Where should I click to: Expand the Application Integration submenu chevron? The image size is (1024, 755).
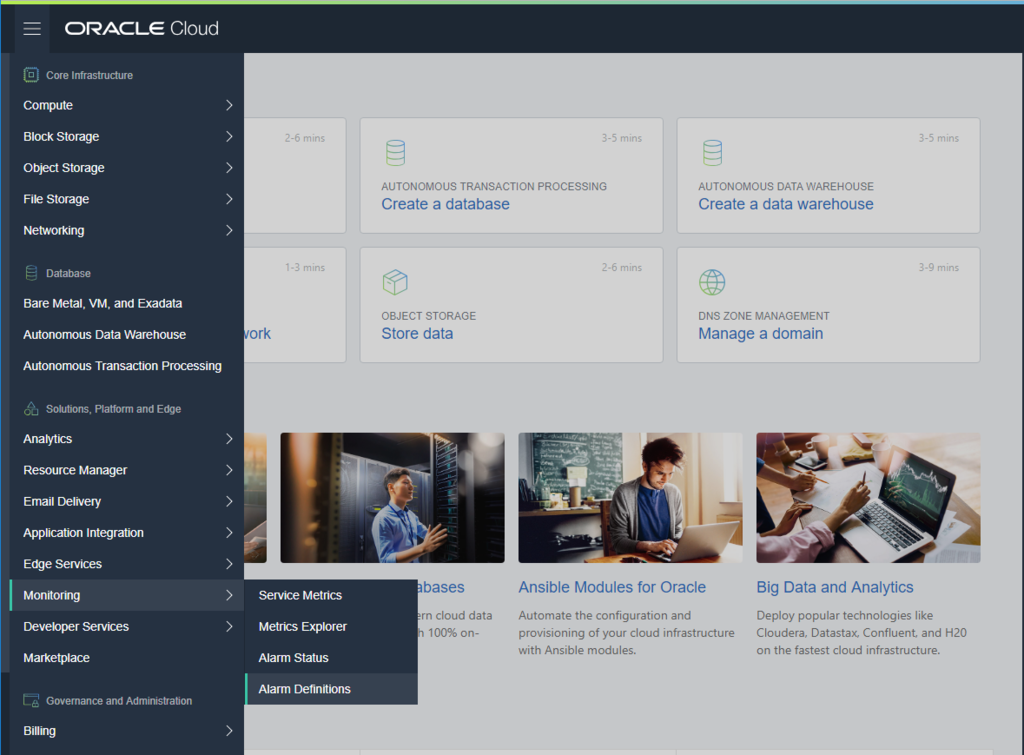pos(229,533)
